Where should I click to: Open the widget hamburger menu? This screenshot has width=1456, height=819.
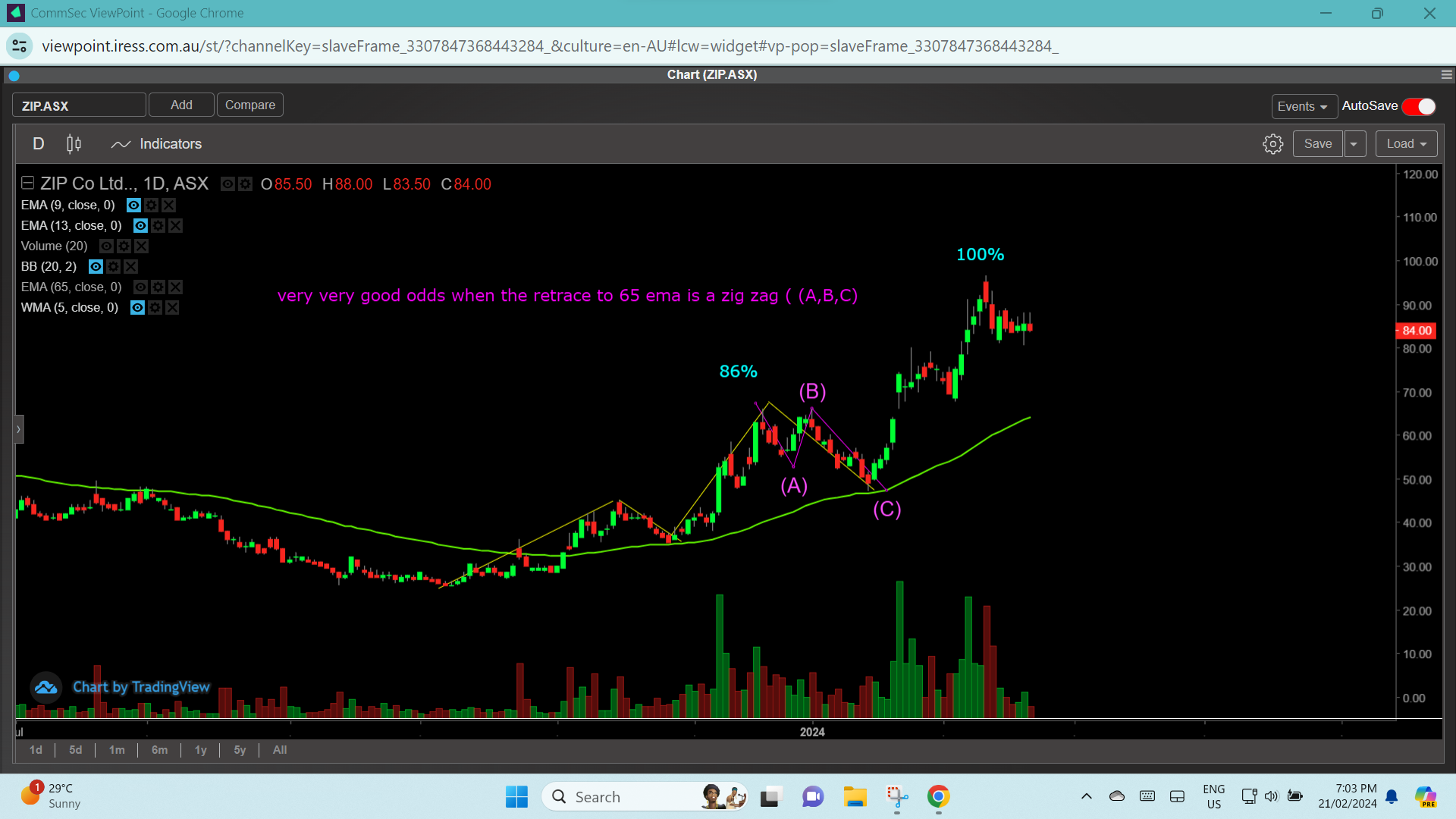pos(1446,74)
